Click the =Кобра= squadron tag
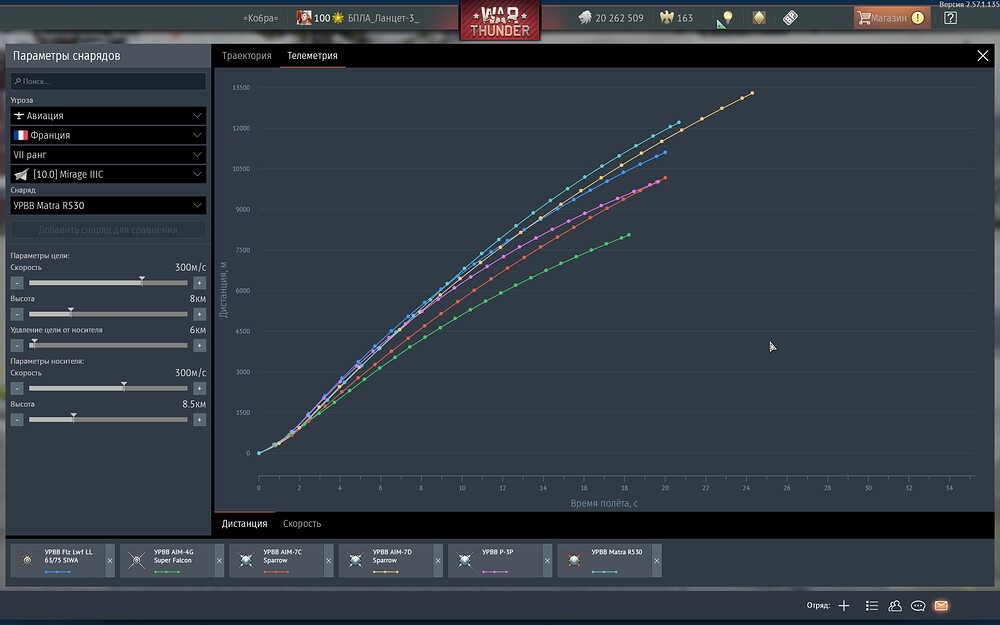This screenshot has height=625, width=1000. pyautogui.click(x=260, y=18)
